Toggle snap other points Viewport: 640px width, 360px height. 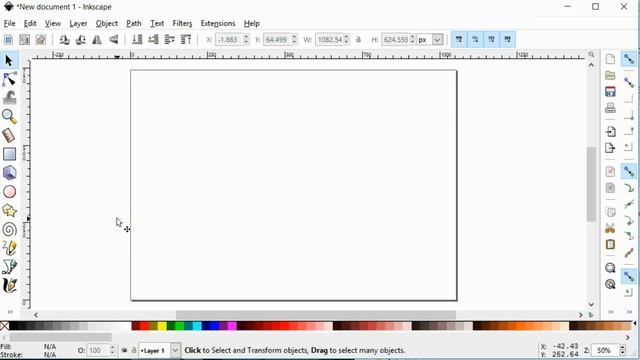(629, 276)
